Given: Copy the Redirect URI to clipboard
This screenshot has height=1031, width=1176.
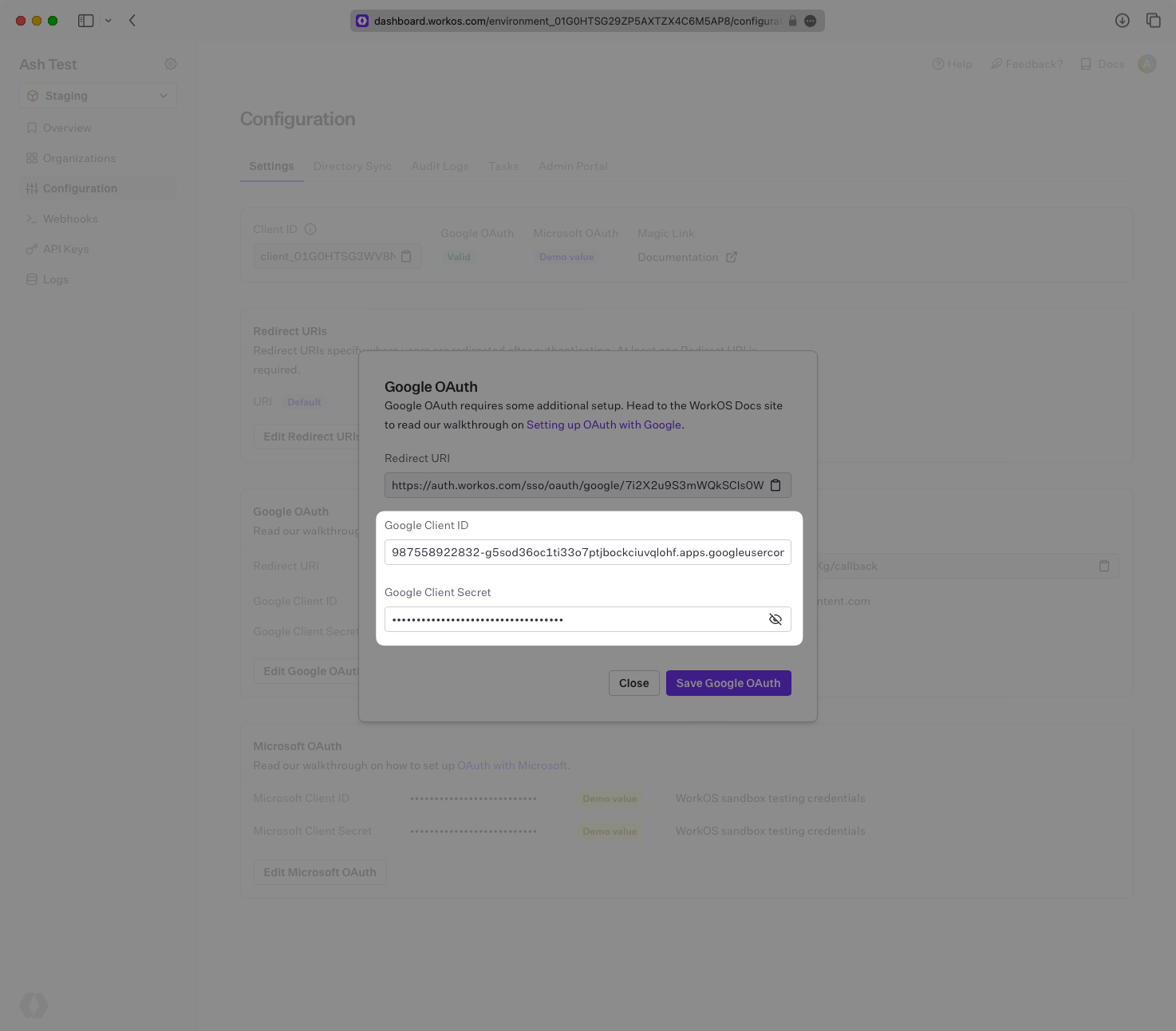Looking at the screenshot, I should pos(775,484).
